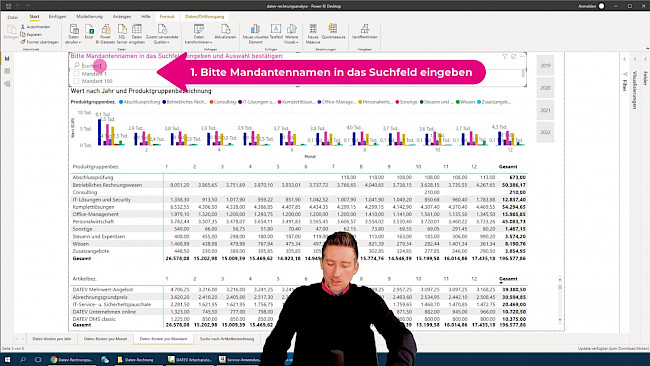Screen dimensions: 650x366
Task: Add a Textfeld from the ribbon
Action: (x=276, y=32)
